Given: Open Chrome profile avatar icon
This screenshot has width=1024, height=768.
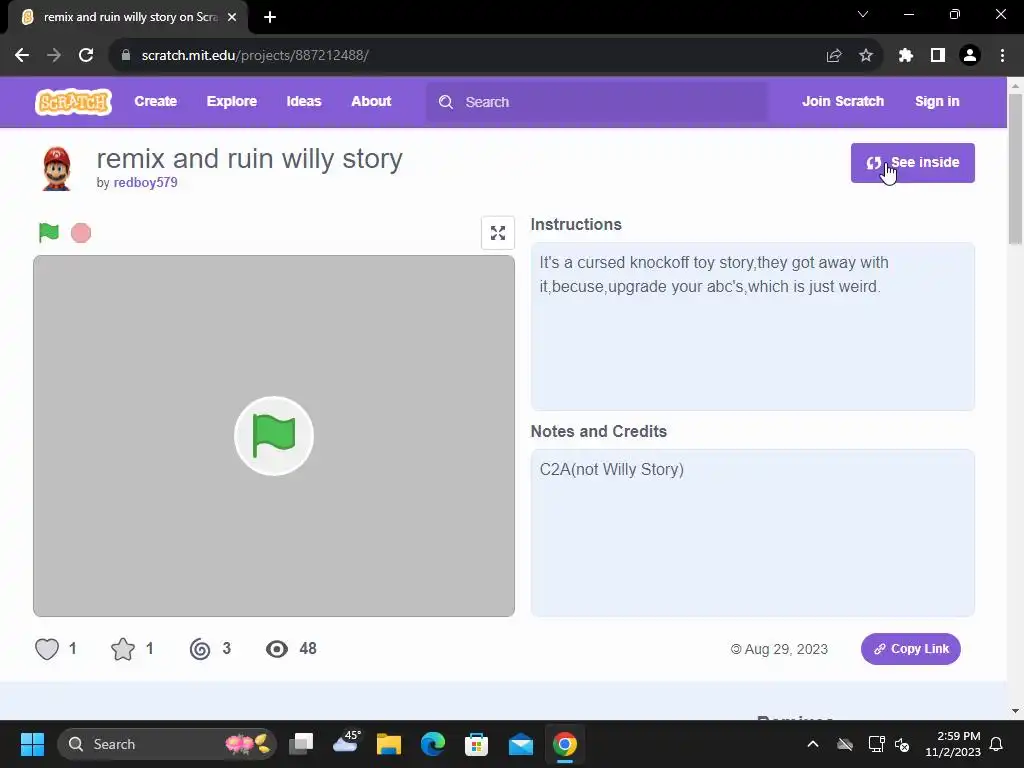Looking at the screenshot, I should 970,56.
